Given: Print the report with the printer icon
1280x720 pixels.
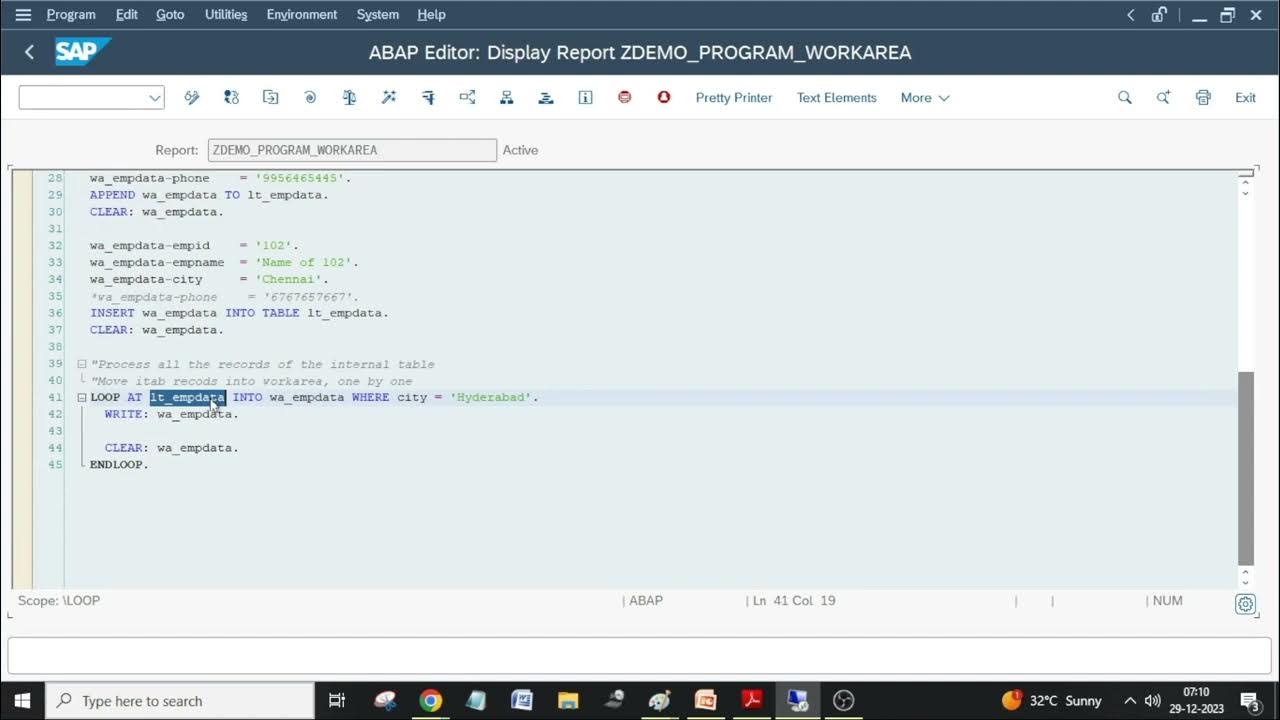Looking at the screenshot, I should click(x=1203, y=97).
